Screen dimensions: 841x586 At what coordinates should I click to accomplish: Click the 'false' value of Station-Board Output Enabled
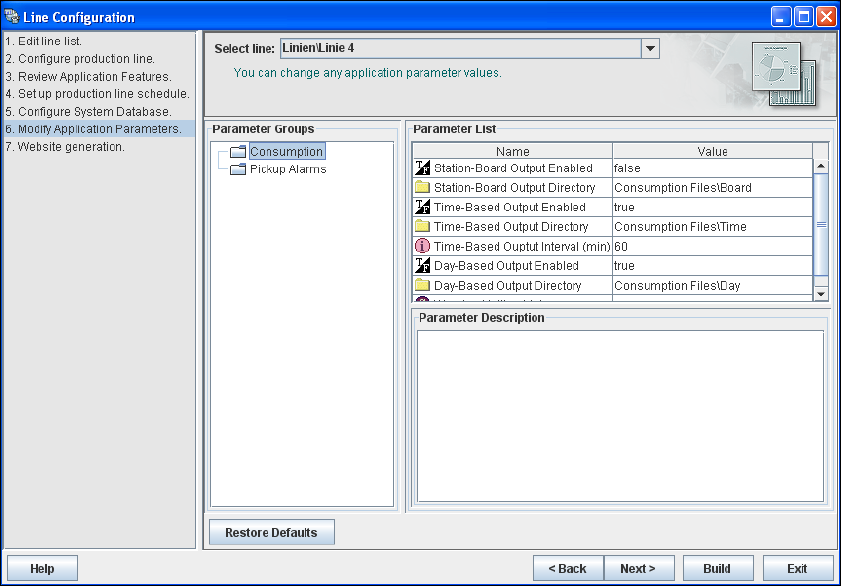712,168
